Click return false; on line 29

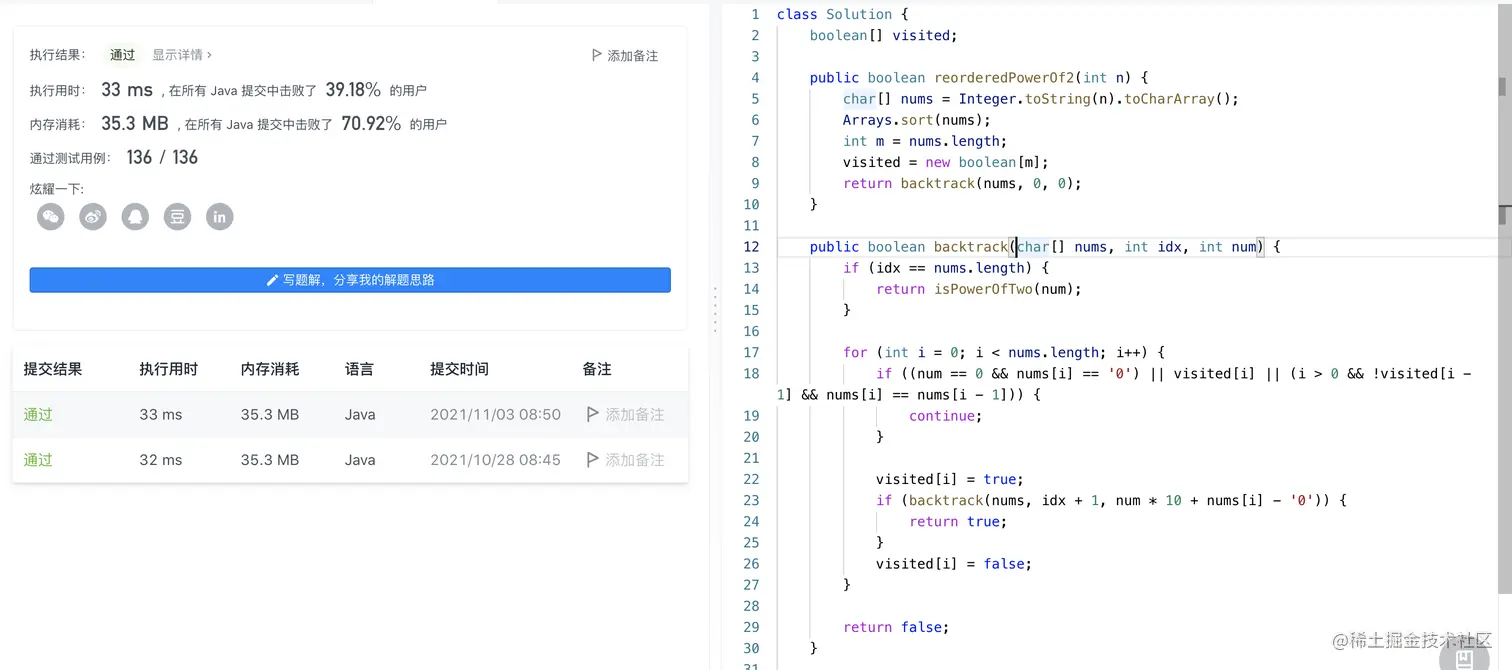896,627
